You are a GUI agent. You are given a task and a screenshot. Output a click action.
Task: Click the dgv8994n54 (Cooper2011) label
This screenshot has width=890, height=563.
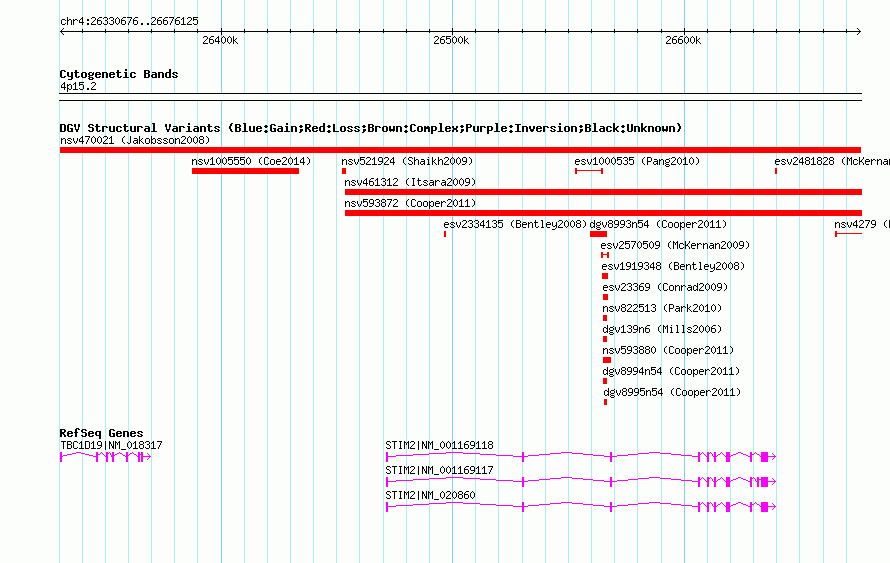click(x=671, y=371)
